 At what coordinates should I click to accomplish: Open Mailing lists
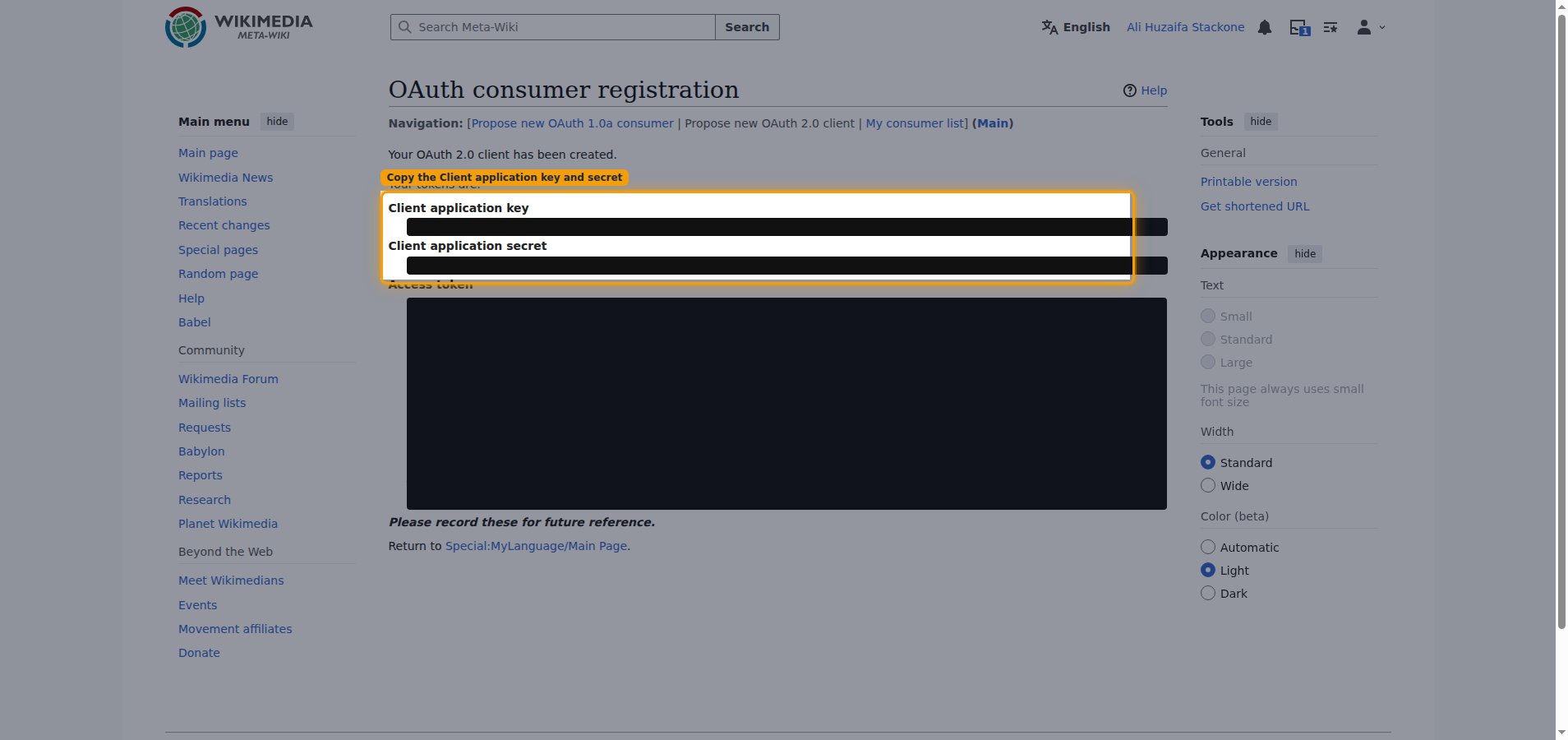[212, 403]
